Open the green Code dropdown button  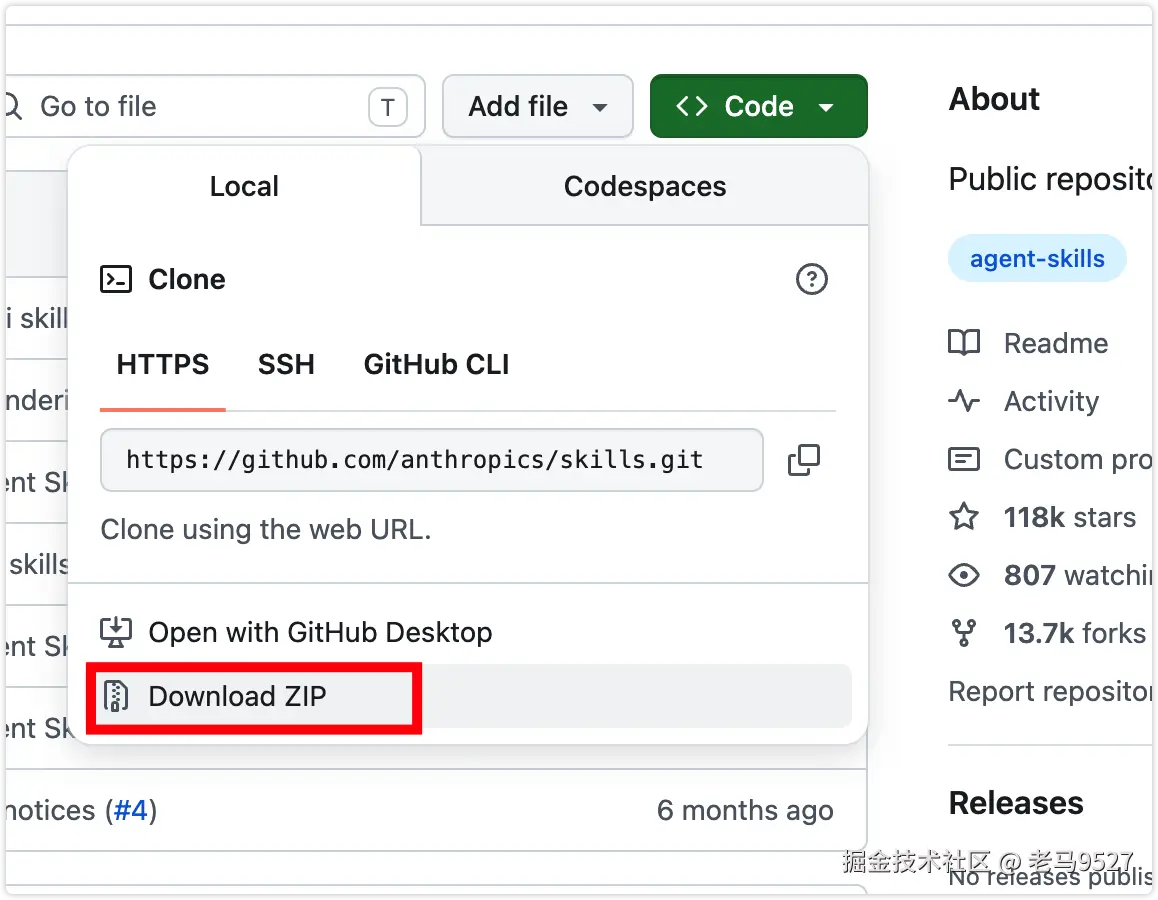point(758,106)
